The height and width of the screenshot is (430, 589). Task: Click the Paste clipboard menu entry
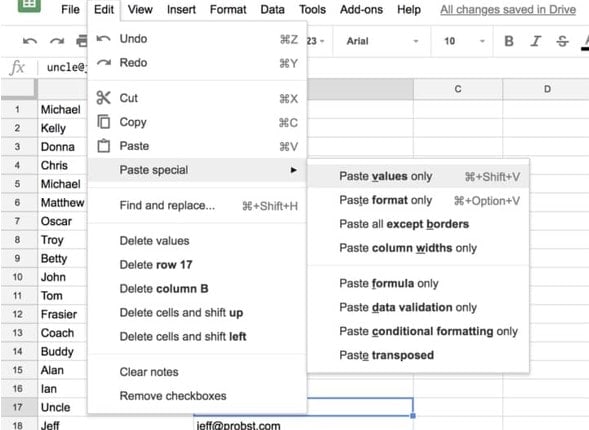[197, 146]
